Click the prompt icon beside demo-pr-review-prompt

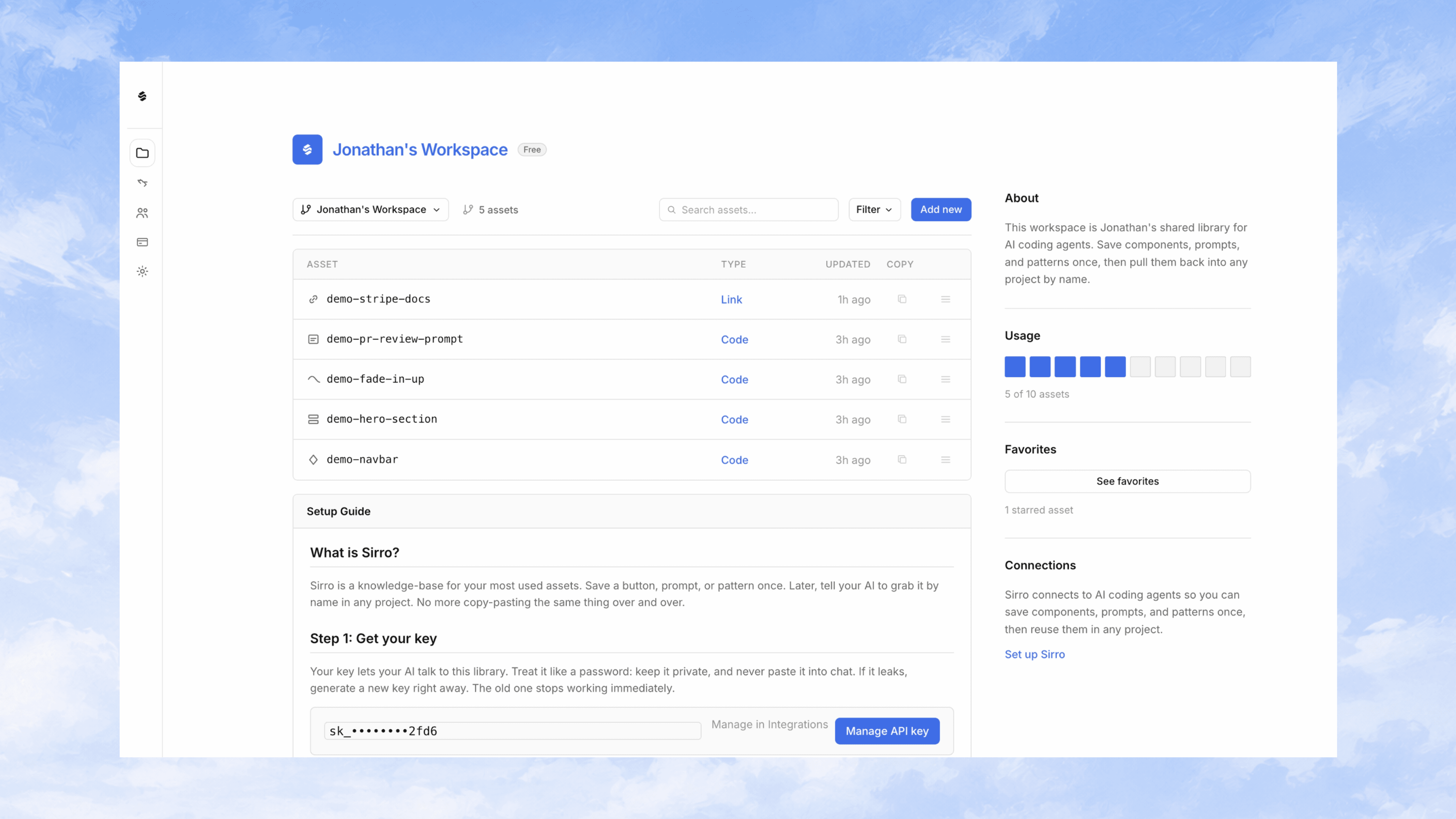click(313, 339)
